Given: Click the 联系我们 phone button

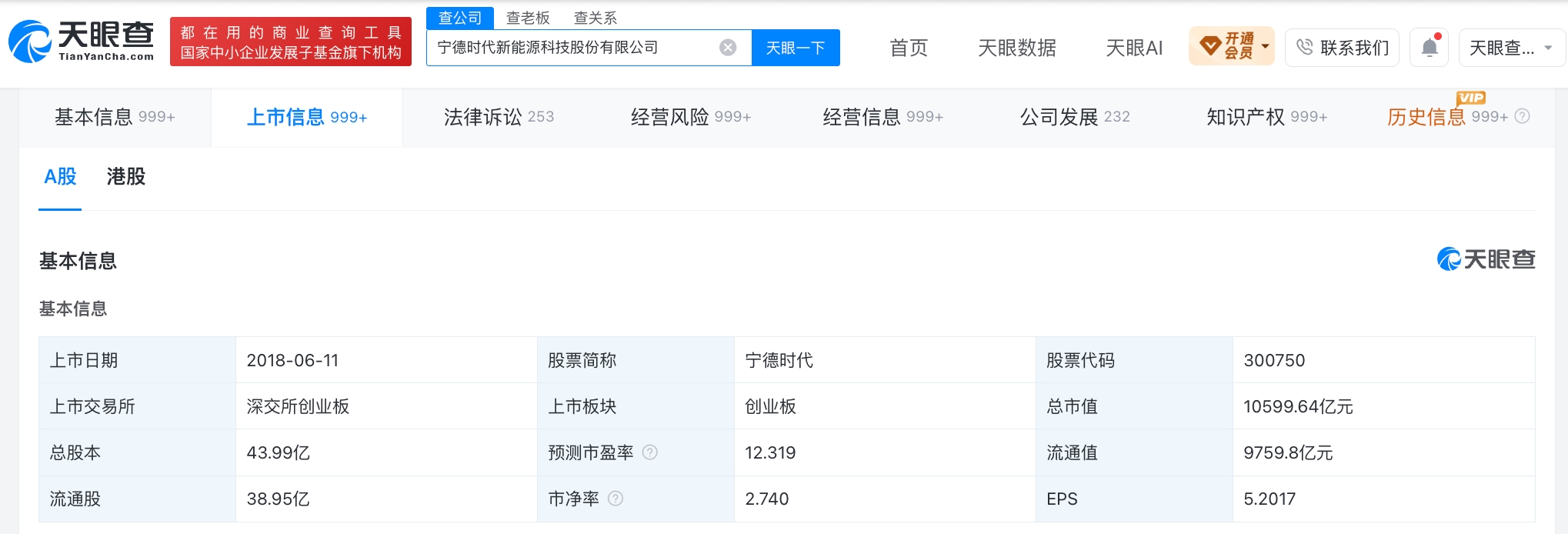Looking at the screenshot, I should point(1342,48).
